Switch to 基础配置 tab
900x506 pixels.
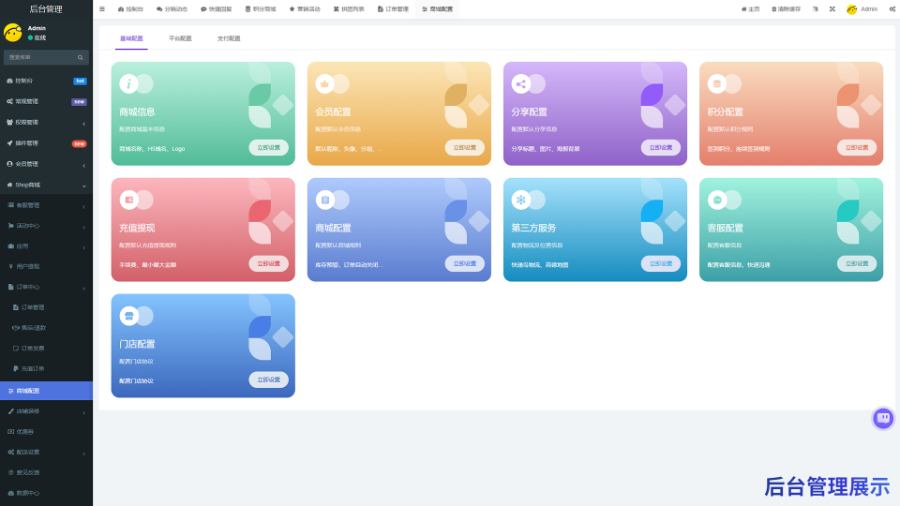point(131,38)
